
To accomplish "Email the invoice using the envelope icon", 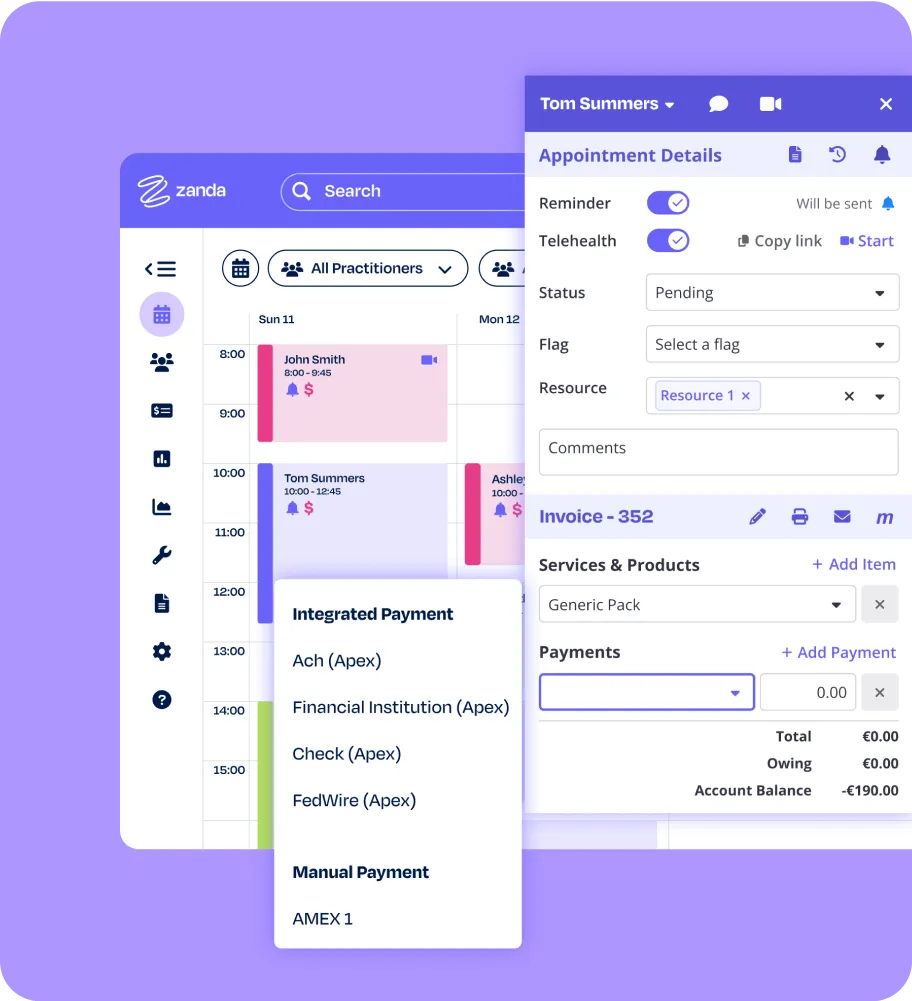I will tap(842, 517).
